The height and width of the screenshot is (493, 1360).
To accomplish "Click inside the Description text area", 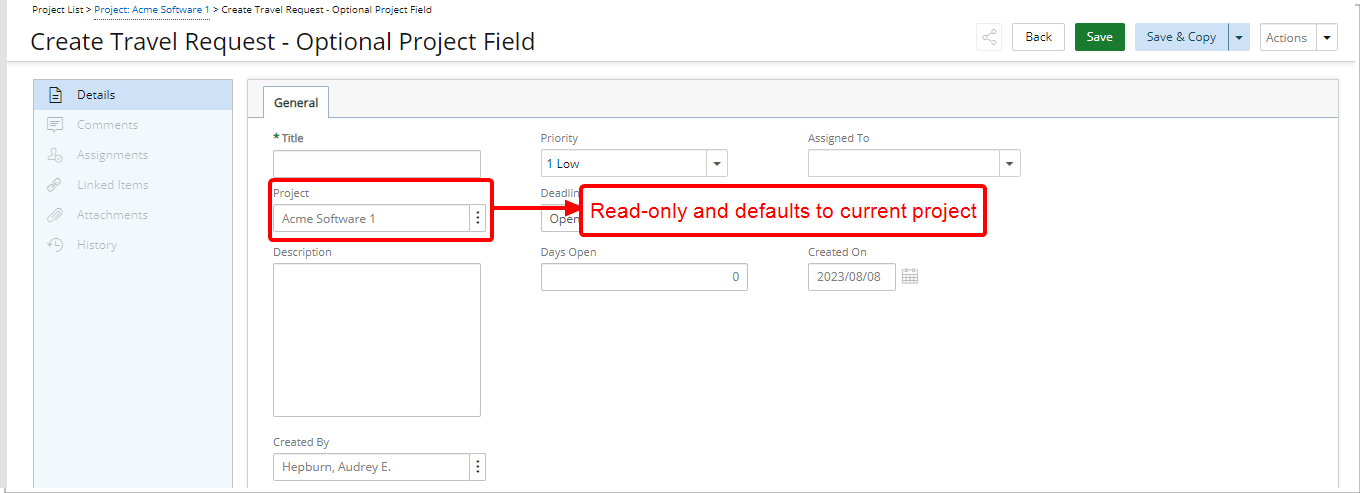I will pyautogui.click(x=376, y=339).
